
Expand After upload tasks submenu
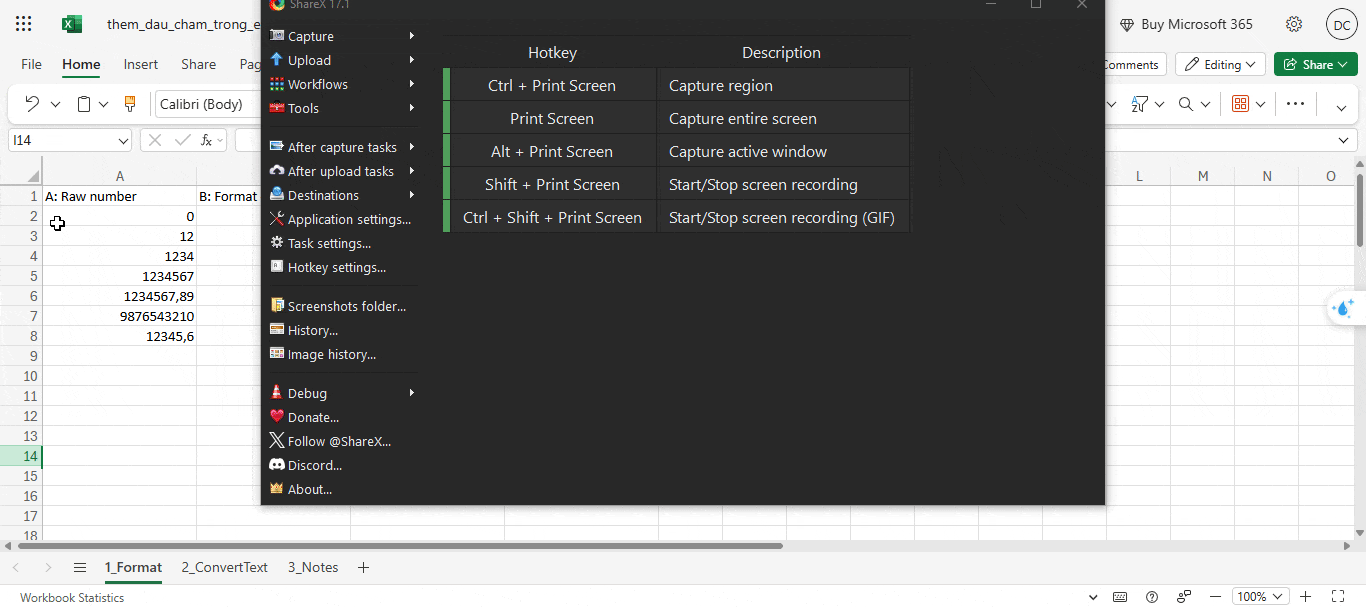point(342,171)
